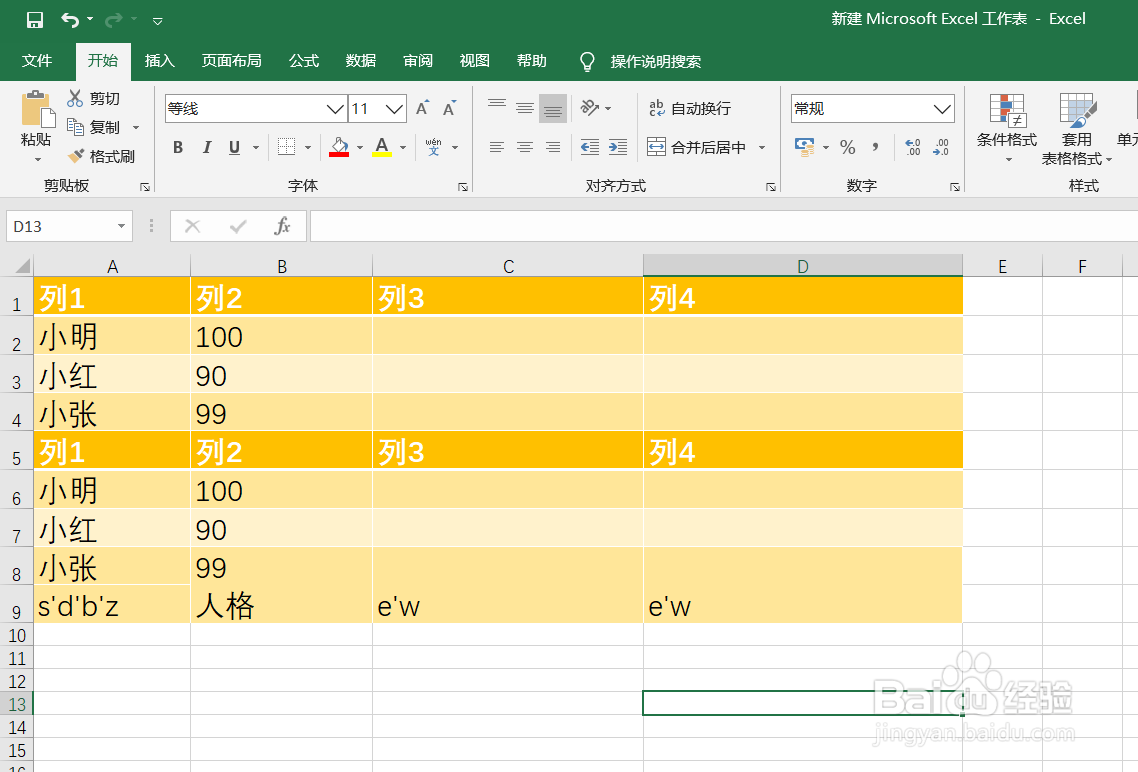The height and width of the screenshot is (772, 1138).
Task: Open the 数据 ribbon tab
Action: pos(361,61)
